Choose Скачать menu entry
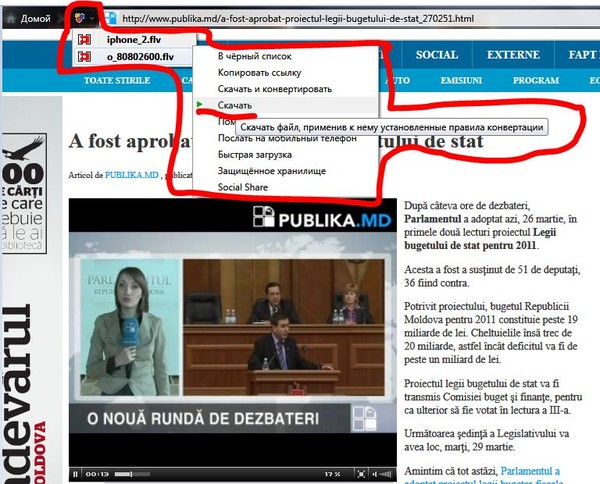Image resolution: width=600 pixels, height=484 pixels. (x=235, y=105)
